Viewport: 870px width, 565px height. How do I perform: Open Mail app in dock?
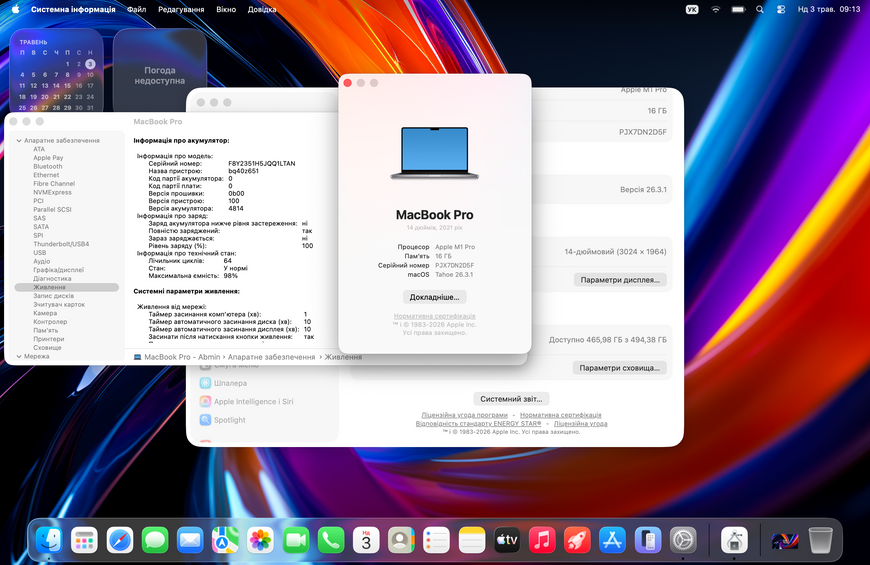[x=190, y=540]
